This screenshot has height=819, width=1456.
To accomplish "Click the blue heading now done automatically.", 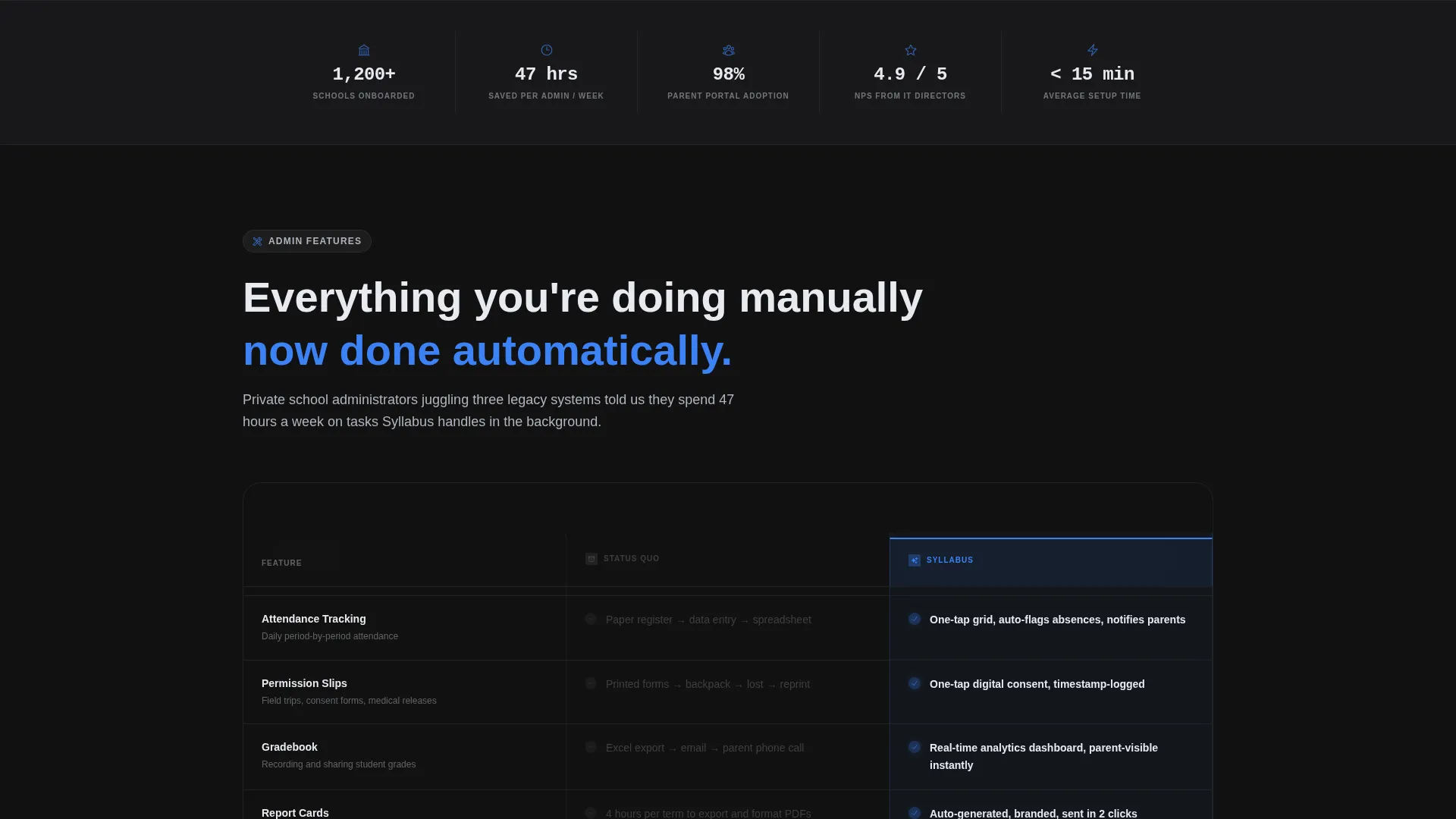I will pyautogui.click(x=487, y=351).
